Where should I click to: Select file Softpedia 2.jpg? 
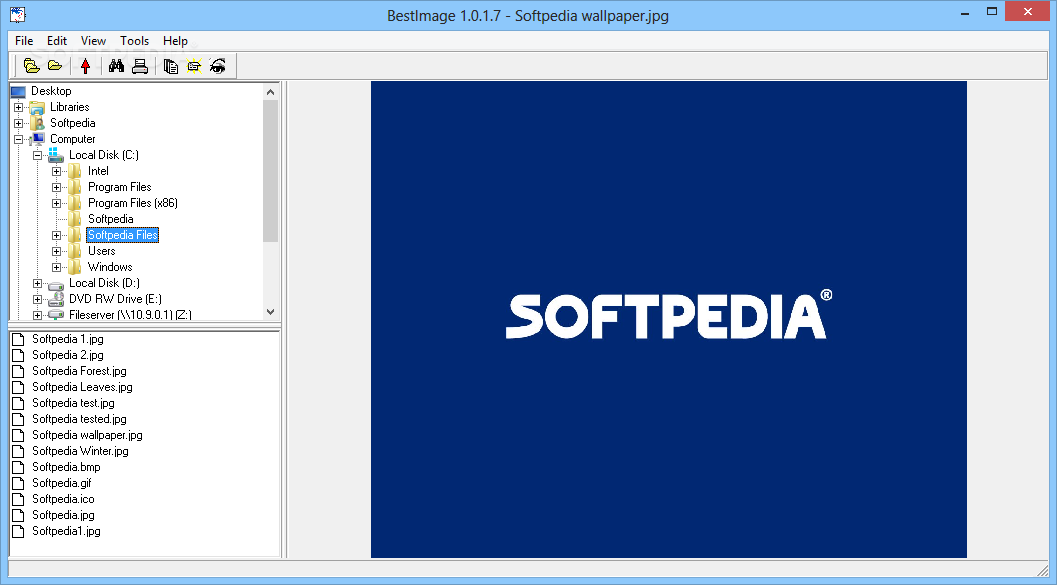pyautogui.click(x=67, y=355)
